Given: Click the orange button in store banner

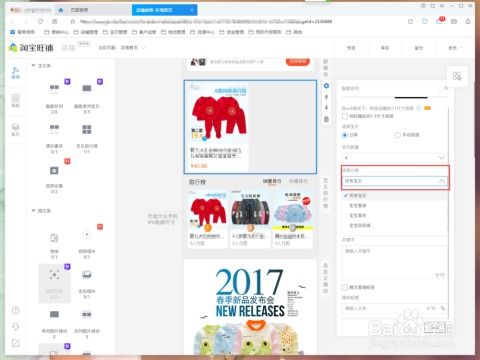Looking at the screenshot, I should coord(298,62).
